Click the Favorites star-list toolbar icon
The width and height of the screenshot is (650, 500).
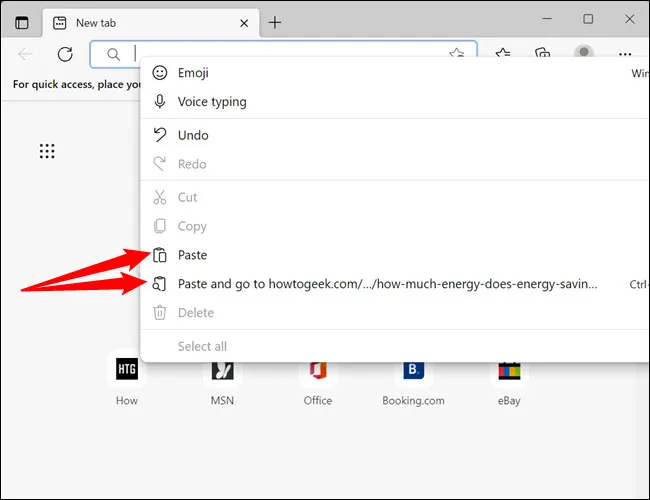(503, 55)
